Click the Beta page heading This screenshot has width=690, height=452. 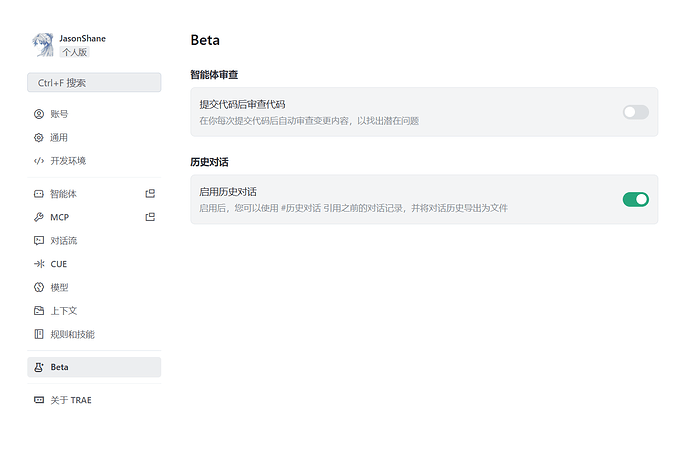tap(205, 40)
